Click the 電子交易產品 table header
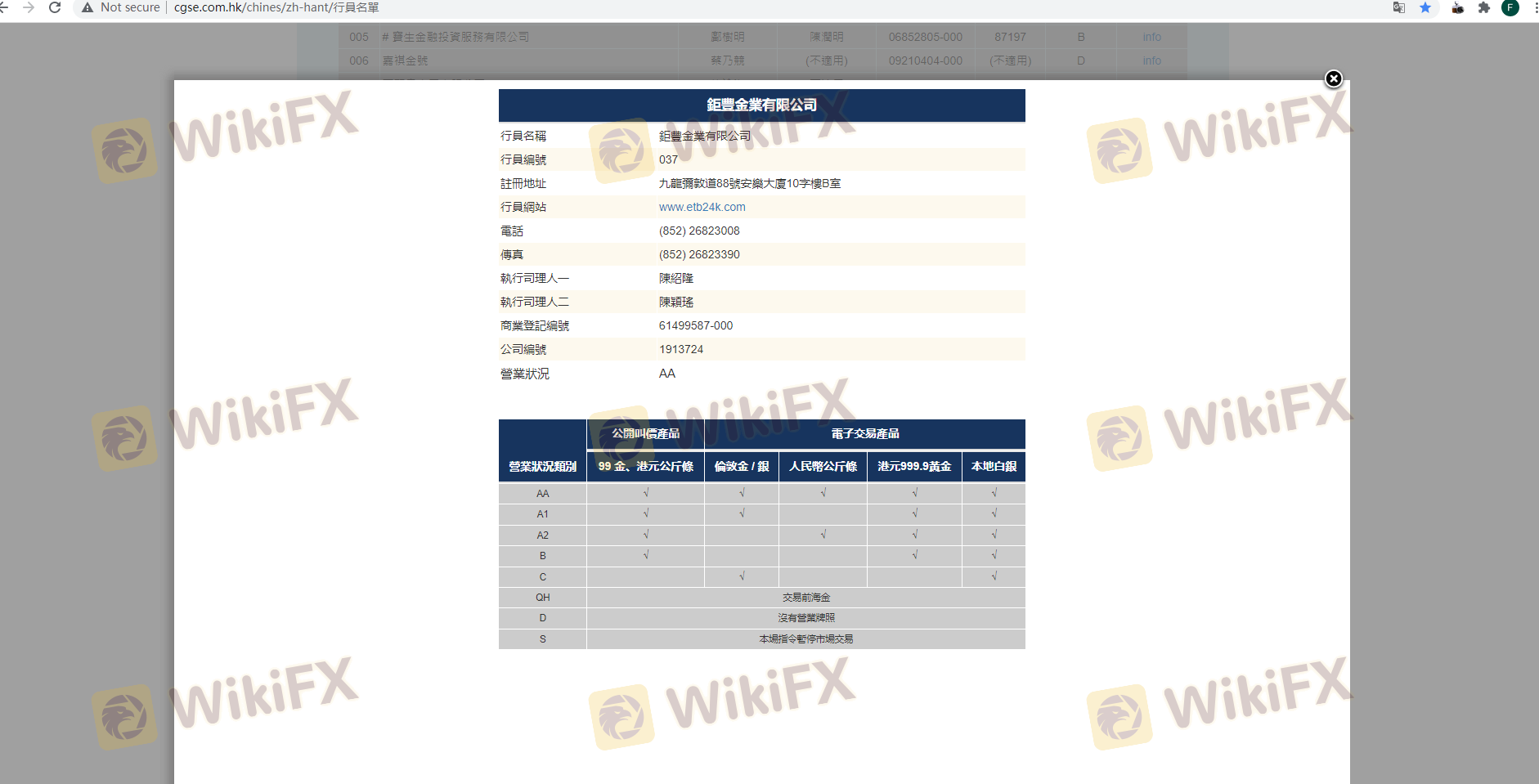This screenshot has width=1539, height=784. pyautogui.click(x=865, y=433)
